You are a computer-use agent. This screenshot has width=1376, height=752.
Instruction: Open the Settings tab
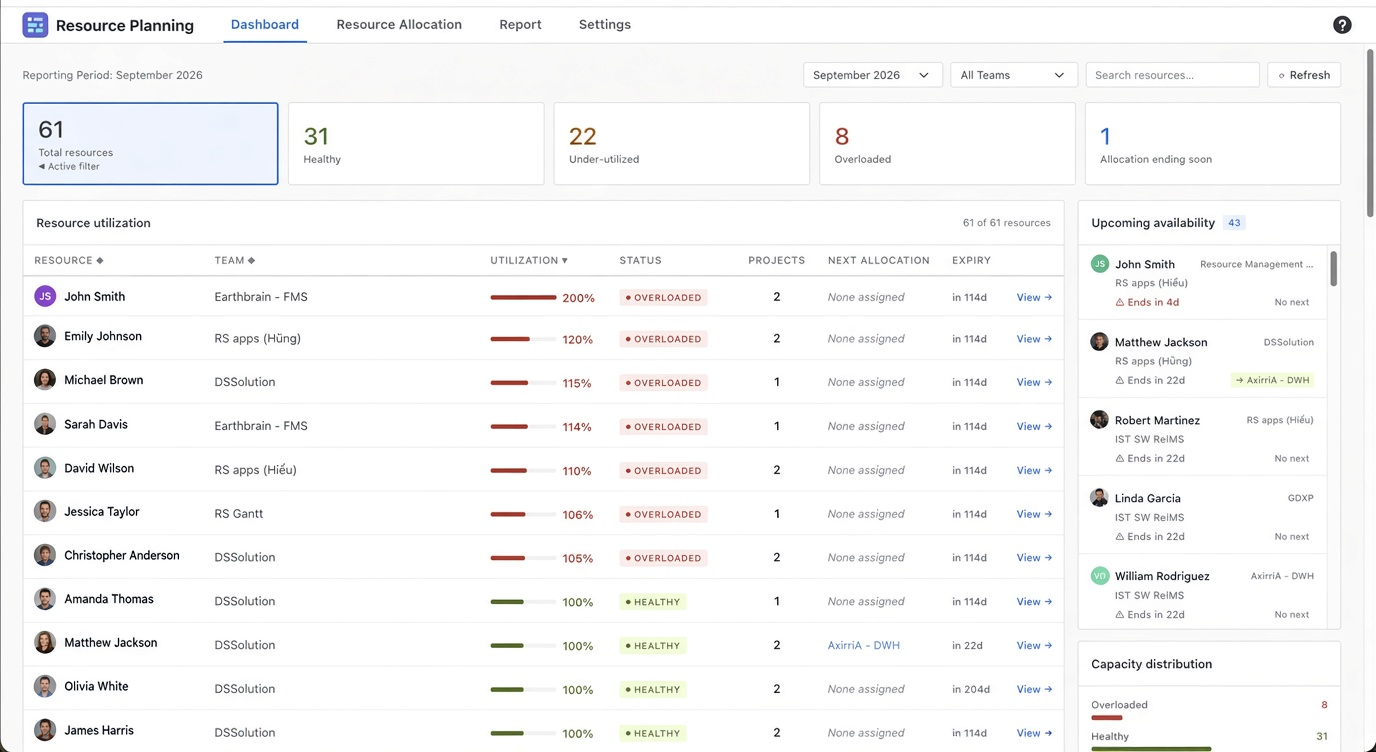605,24
